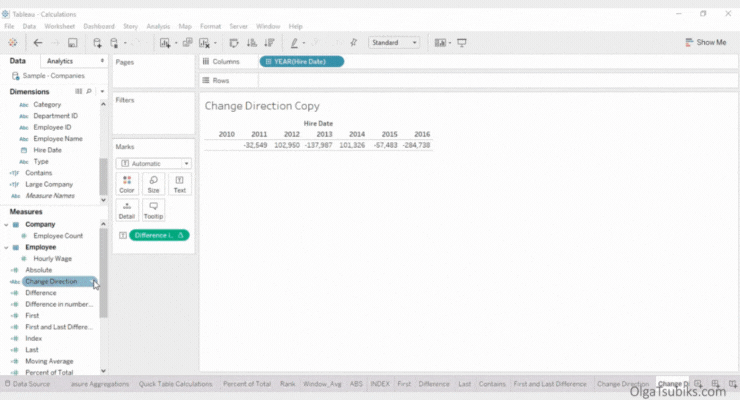This screenshot has height=400, width=740.
Task: Open the Text mark card
Action: (x=180, y=184)
